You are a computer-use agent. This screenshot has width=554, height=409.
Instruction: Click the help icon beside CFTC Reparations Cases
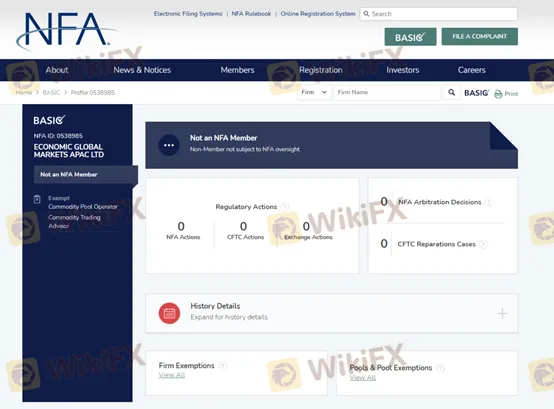click(x=483, y=244)
